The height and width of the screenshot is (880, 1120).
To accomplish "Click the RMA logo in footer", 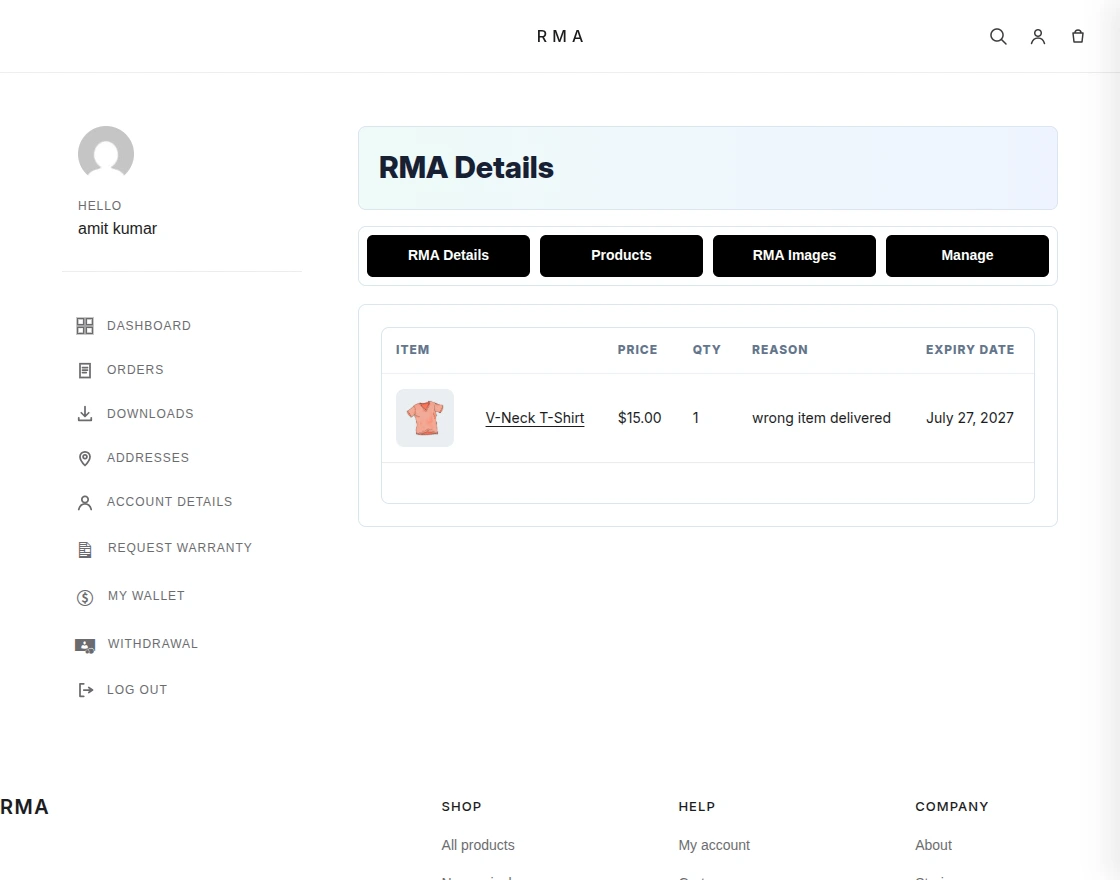I will 24,807.
